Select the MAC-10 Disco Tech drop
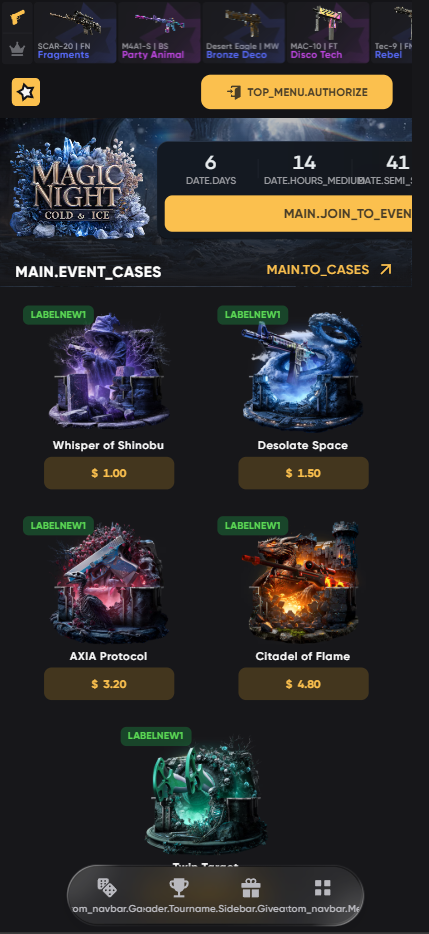This screenshot has width=429, height=934. click(x=327, y=32)
